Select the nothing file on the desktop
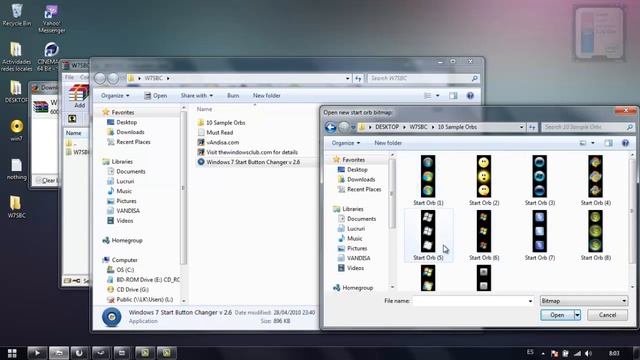This screenshot has width=640, height=360. [x=16, y=169]
